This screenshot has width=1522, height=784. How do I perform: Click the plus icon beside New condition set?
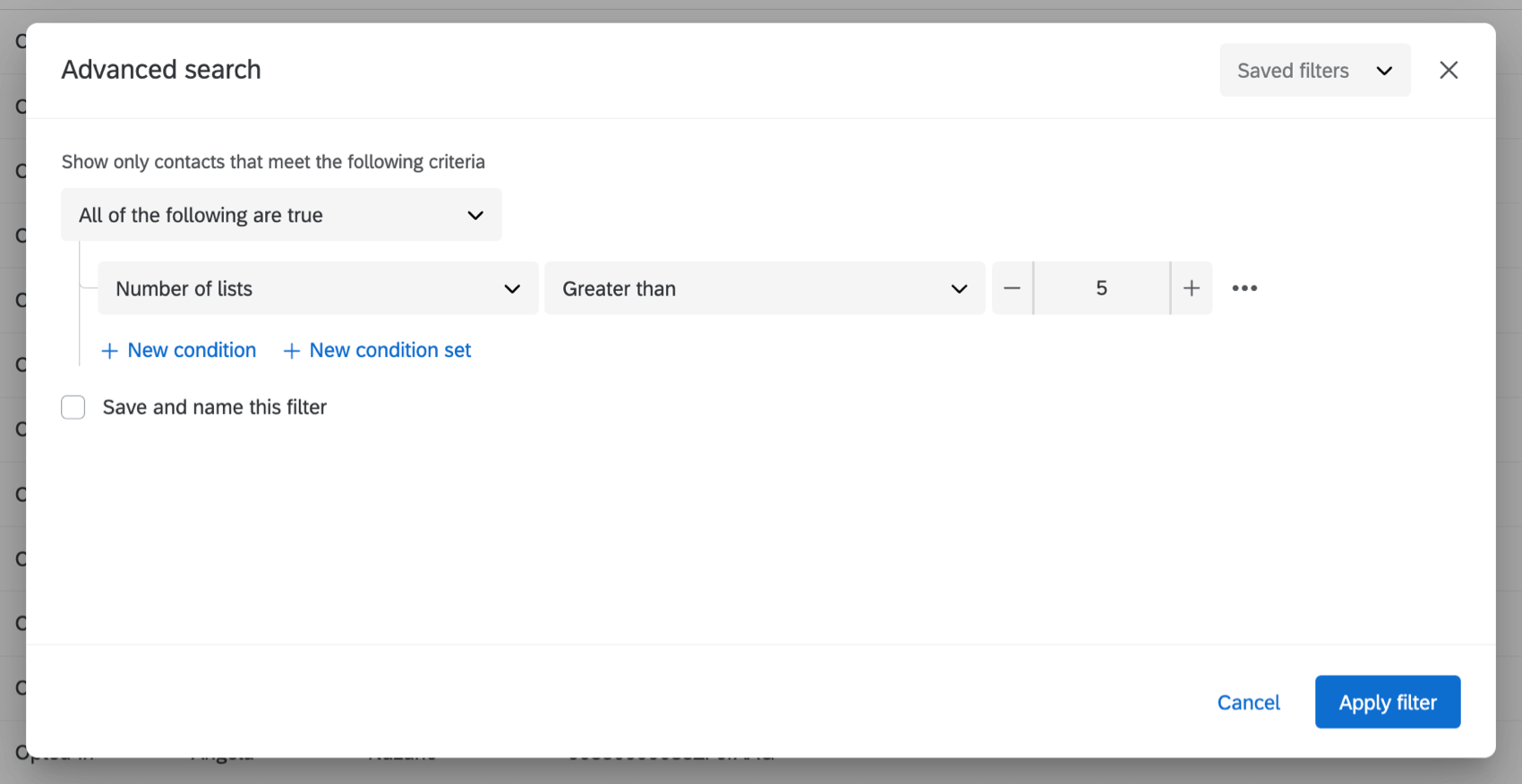pyautogui.click(x=291, y=351)
